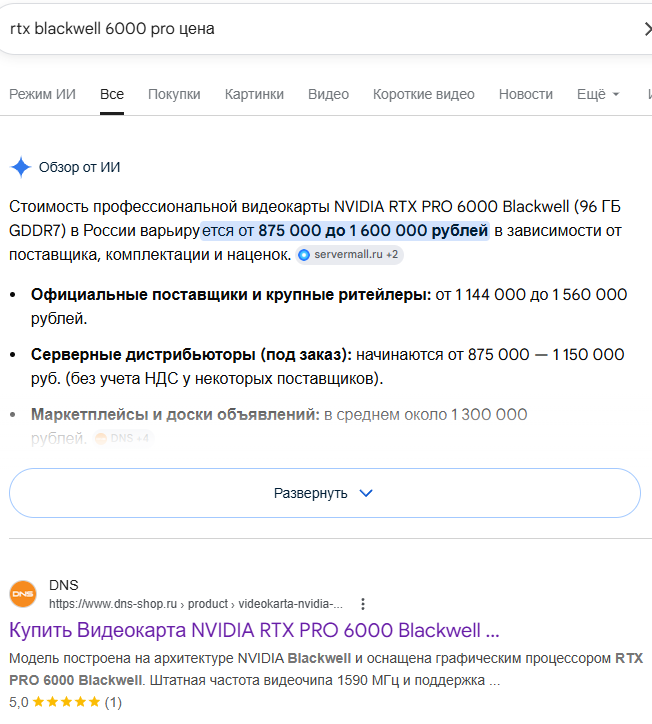Click the DNS orange logo icon
The height and width of the screenshot is (724, 652).
23,594
